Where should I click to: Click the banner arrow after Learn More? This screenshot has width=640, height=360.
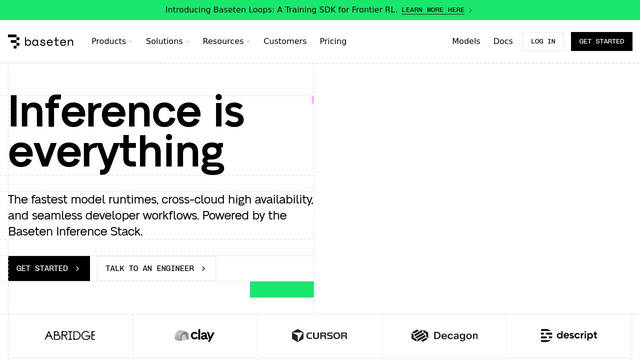coord(470,10)
